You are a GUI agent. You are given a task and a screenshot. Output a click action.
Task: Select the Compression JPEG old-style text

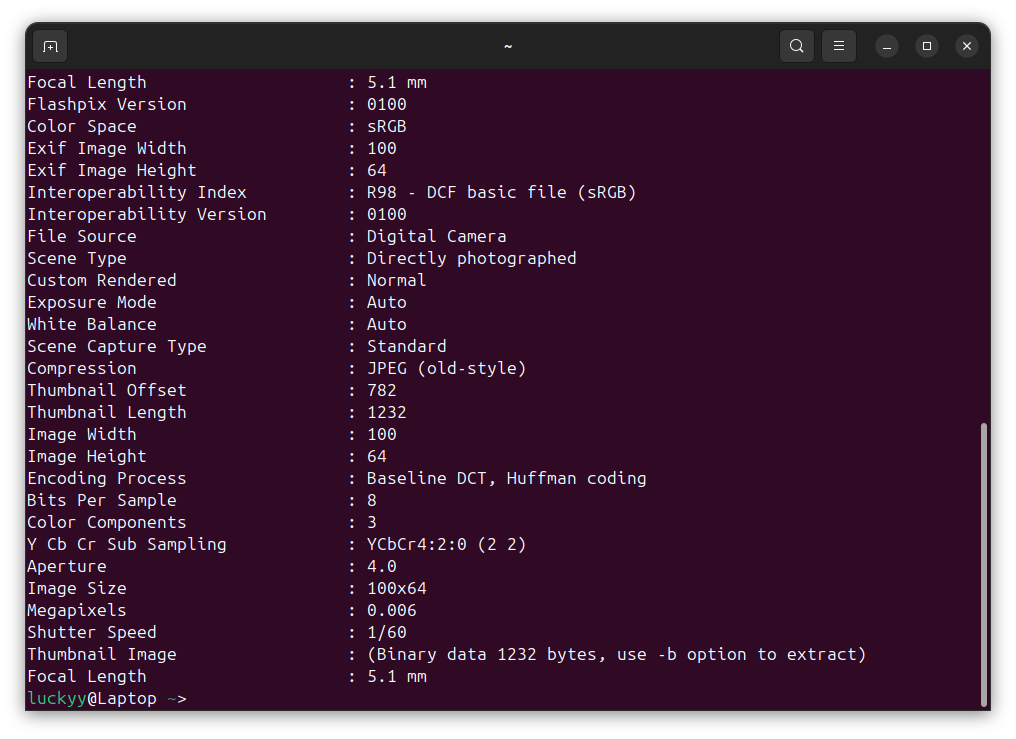[x=445, y=368]
